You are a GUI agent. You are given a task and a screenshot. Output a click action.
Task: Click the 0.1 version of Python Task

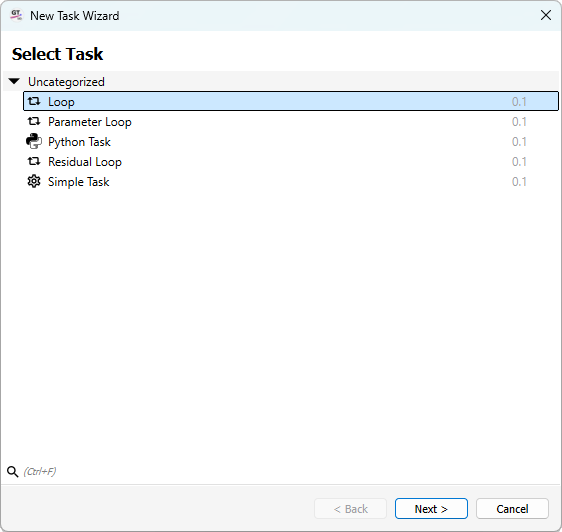(x=519, y=142)
